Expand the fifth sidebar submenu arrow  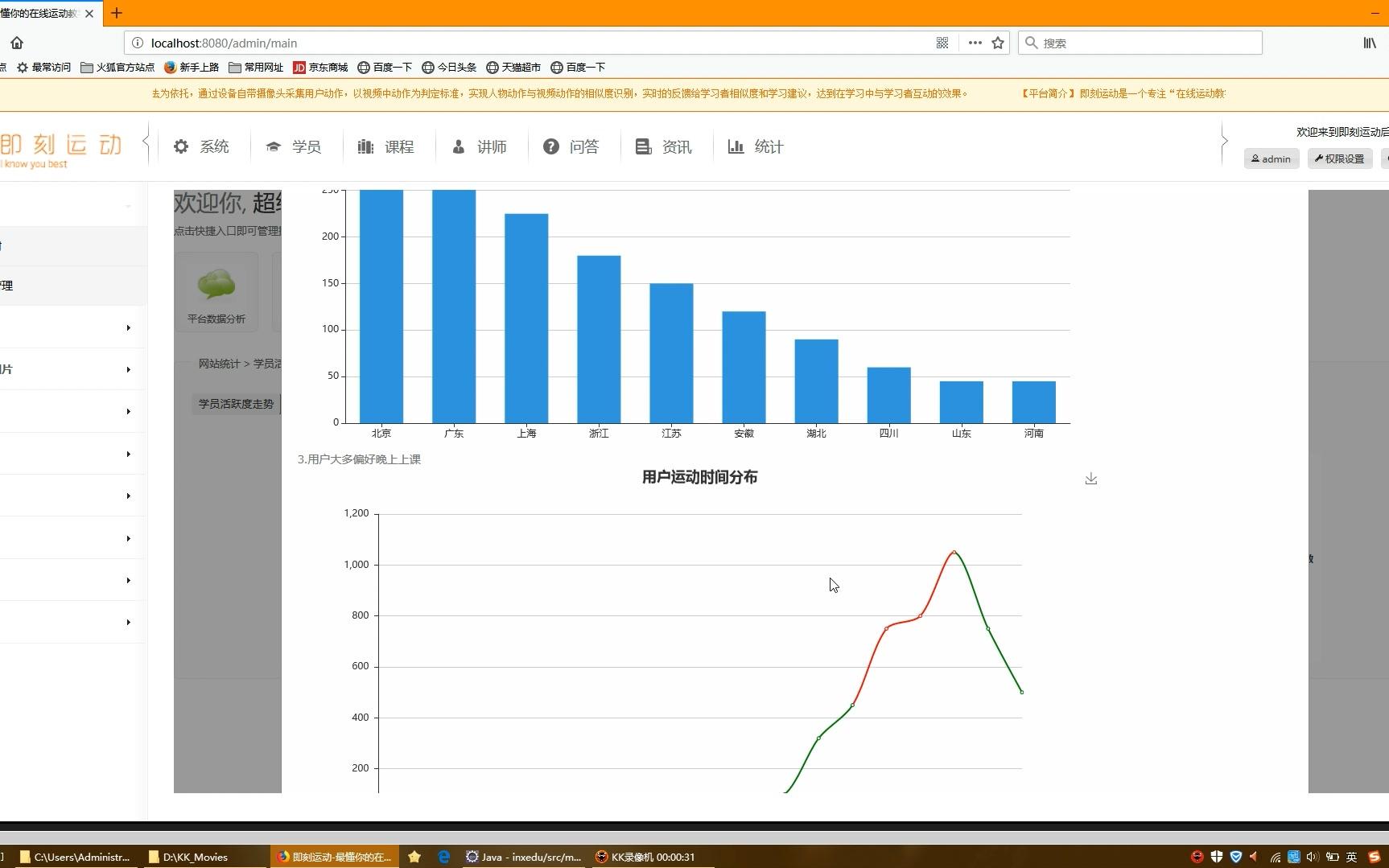(128, 496)
